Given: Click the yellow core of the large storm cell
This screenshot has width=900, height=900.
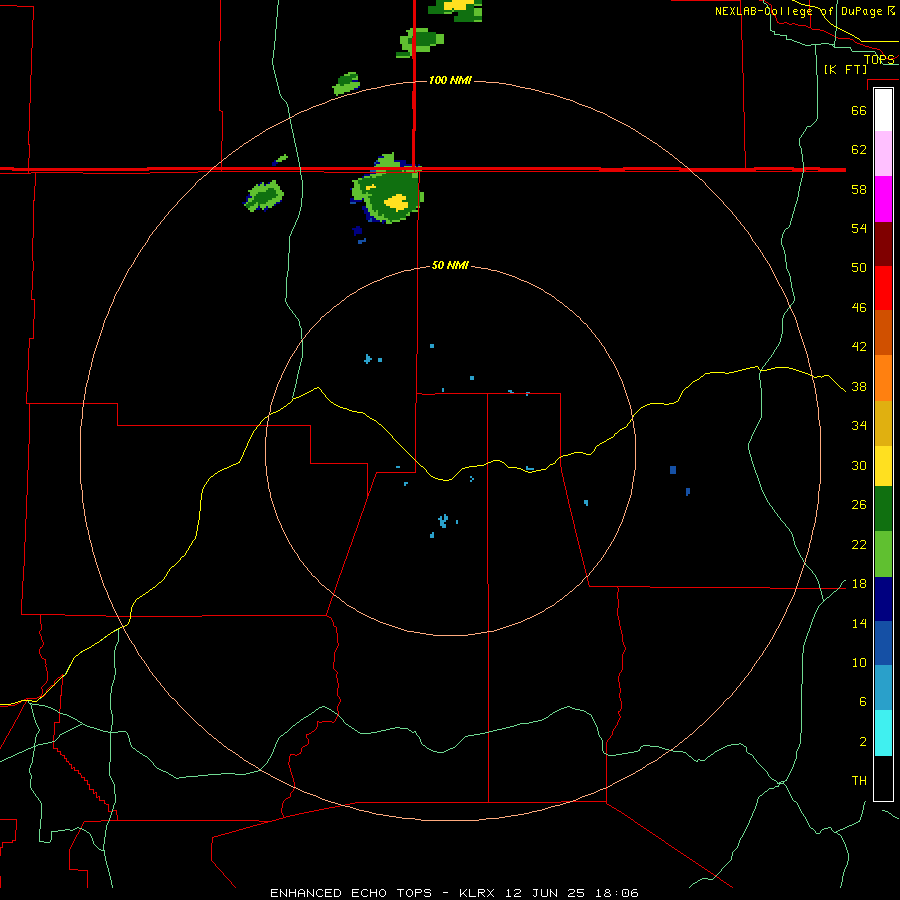Looking at the screenshot, I should (x=396, y=202).
